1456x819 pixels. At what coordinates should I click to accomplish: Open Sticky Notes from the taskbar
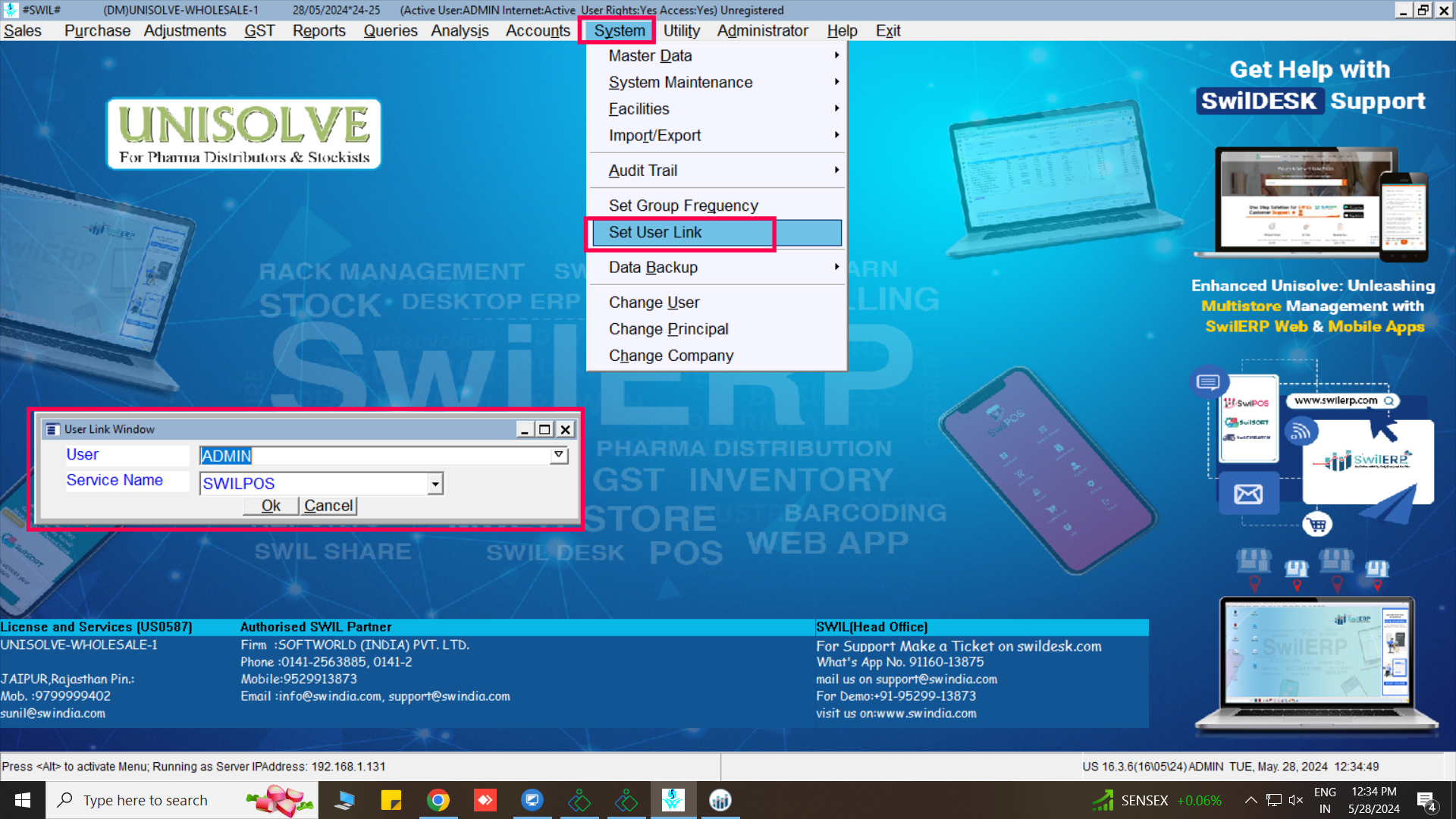click(391, 800)
